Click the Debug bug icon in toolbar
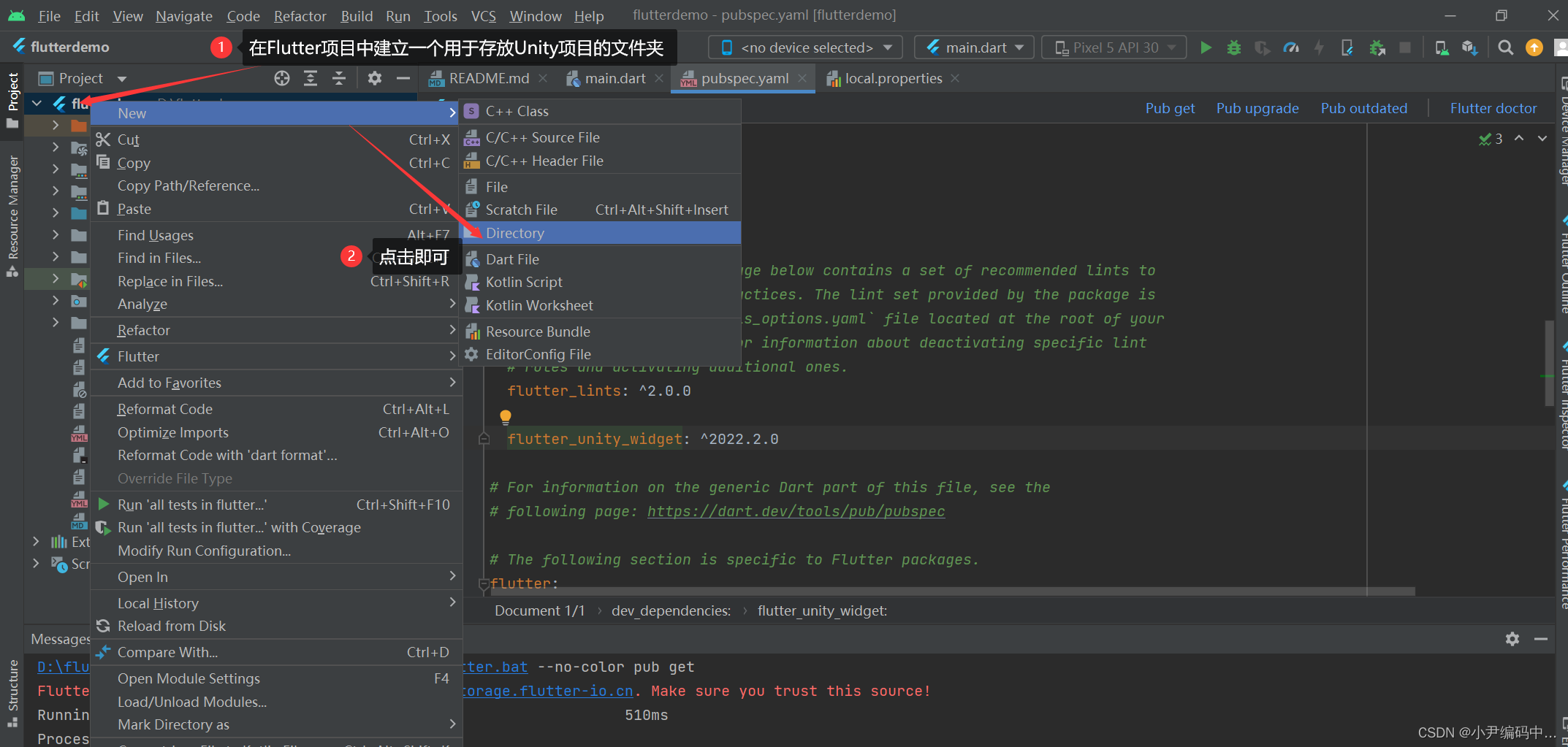1568x747 pixels. pos(1234,47)
